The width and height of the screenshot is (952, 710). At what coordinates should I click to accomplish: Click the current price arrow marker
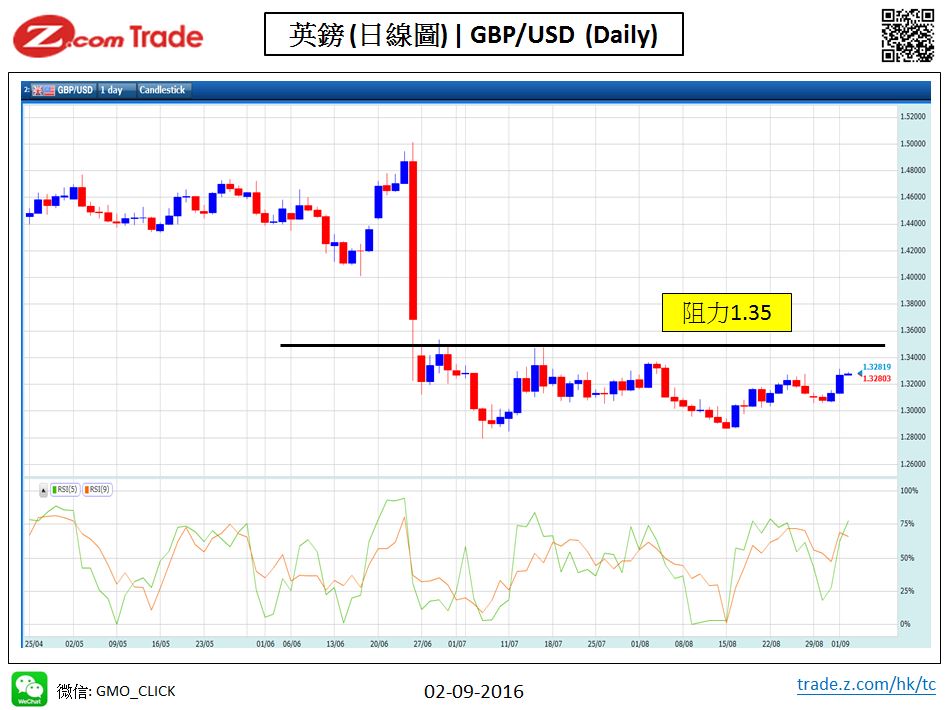(x=860, y=373)
